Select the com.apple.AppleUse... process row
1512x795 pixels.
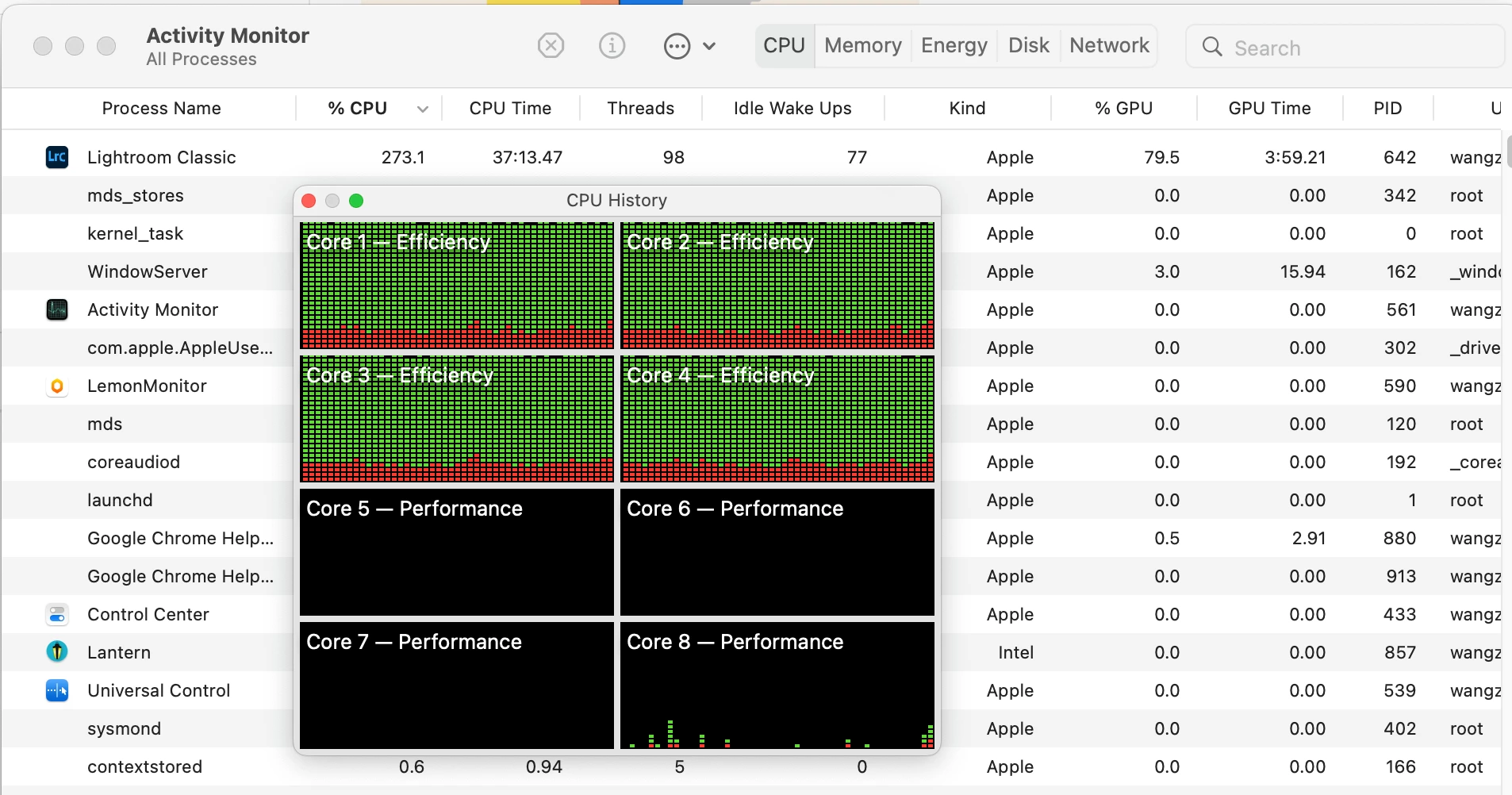point(752,348)
